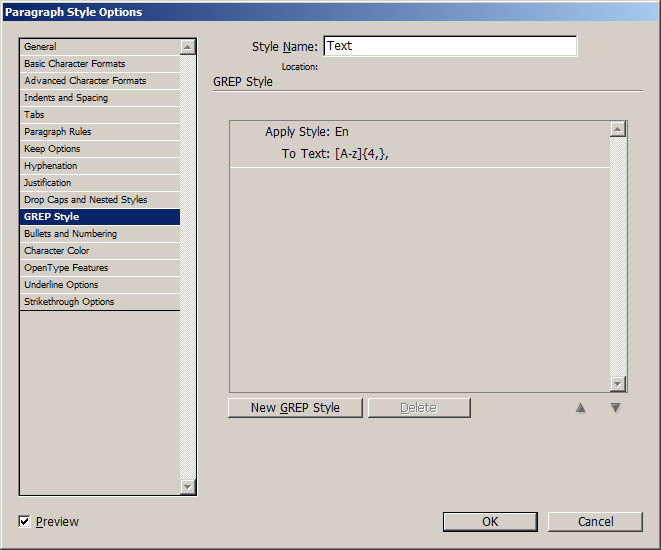Click the Style Name input field
The image size is (661, 550).
pos(450,46)
